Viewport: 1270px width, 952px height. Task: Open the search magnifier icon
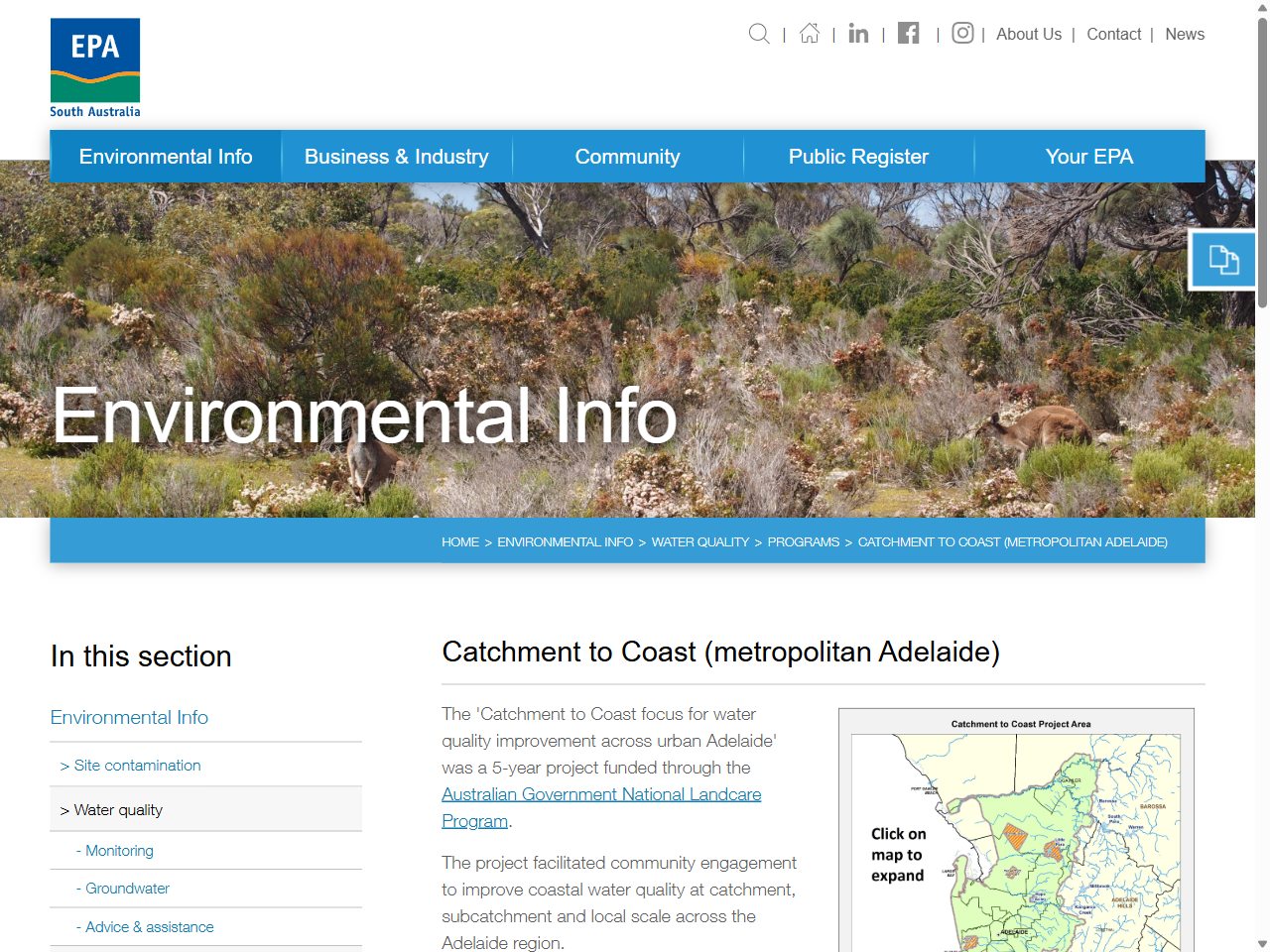pos(759,34)
